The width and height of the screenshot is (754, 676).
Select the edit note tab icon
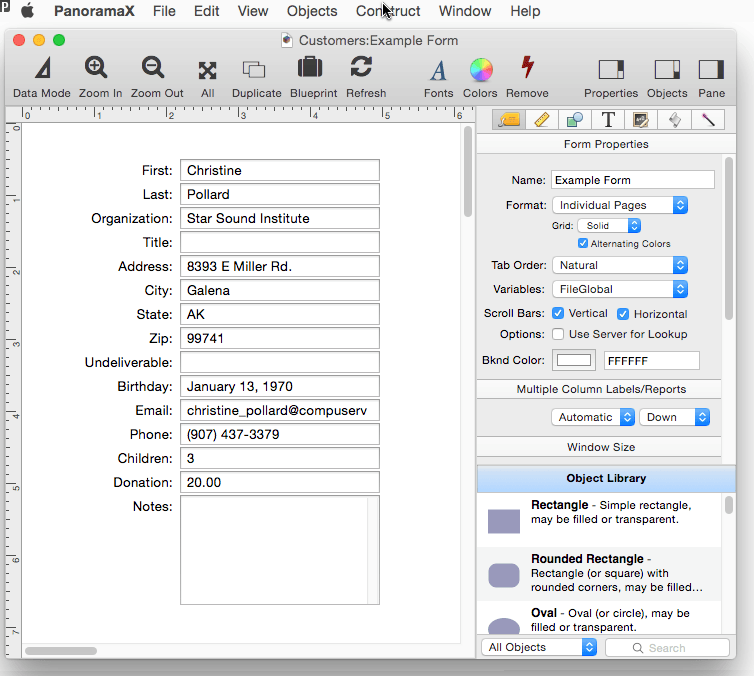tap(641, 120)
